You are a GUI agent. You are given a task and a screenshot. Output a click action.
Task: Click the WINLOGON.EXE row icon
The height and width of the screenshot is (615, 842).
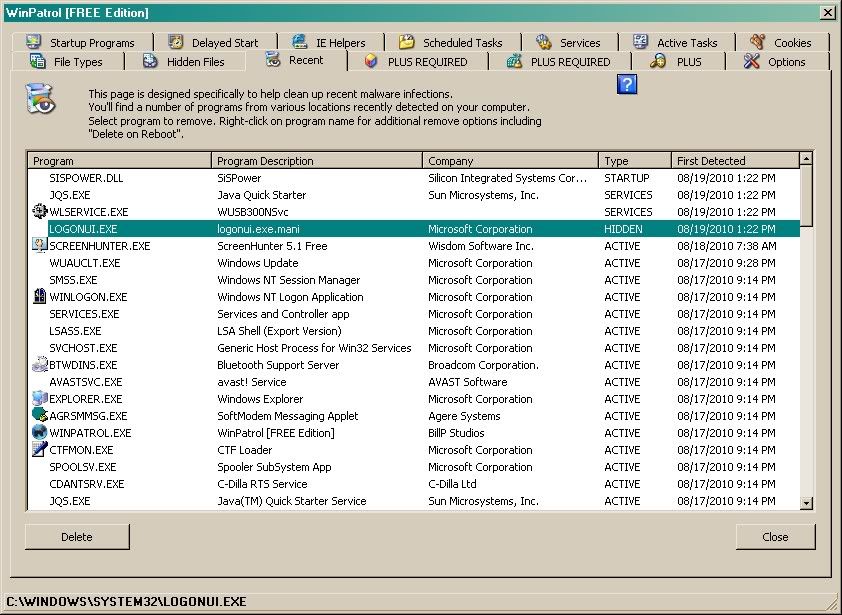[40, 296]
